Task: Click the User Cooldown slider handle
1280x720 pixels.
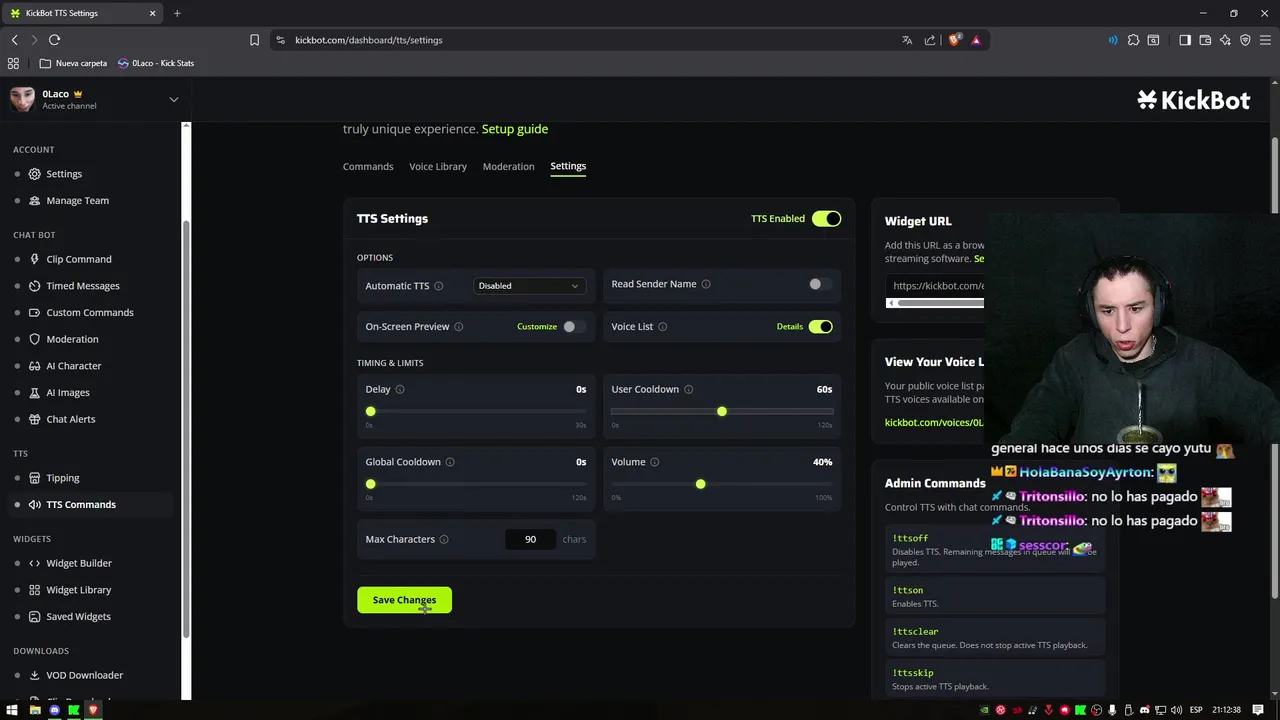Action: click(722, 412)
